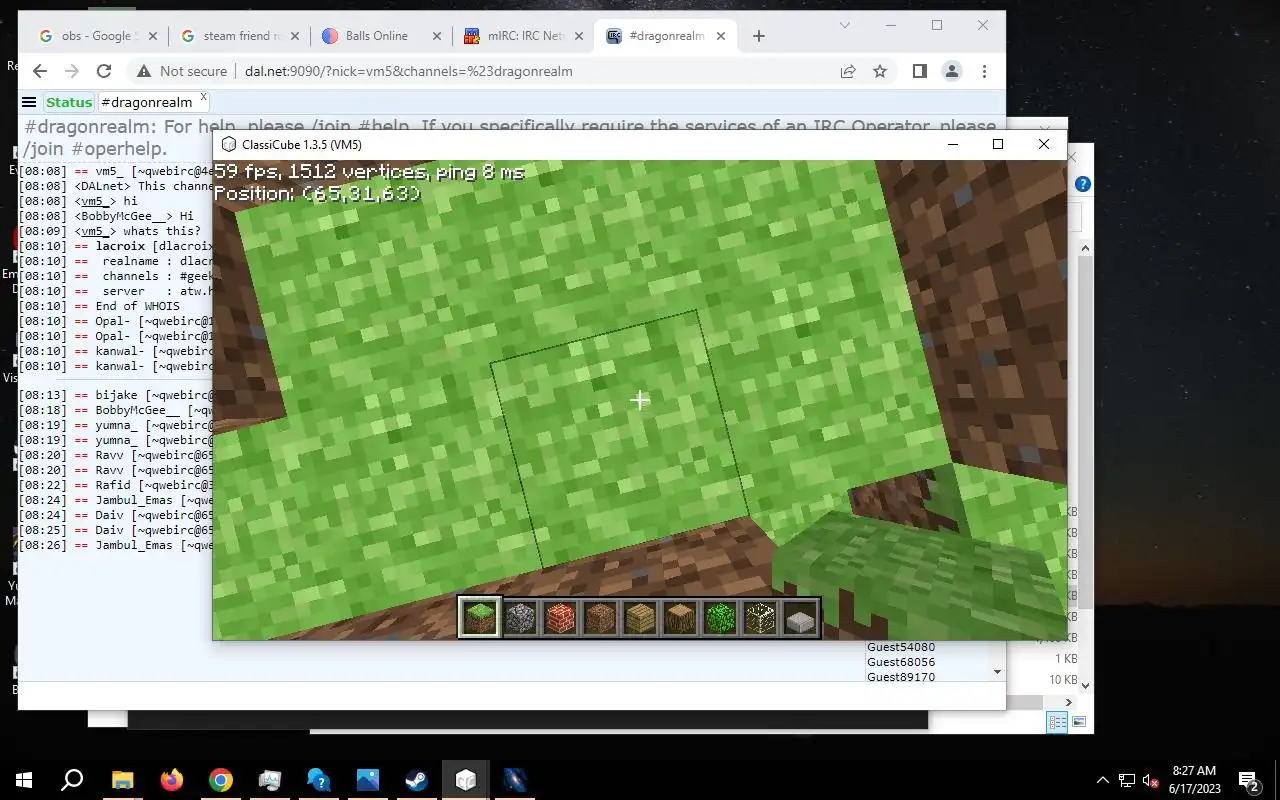Click the blue help icon in the background window
1280x800 pixels.
click(1082, 185)
